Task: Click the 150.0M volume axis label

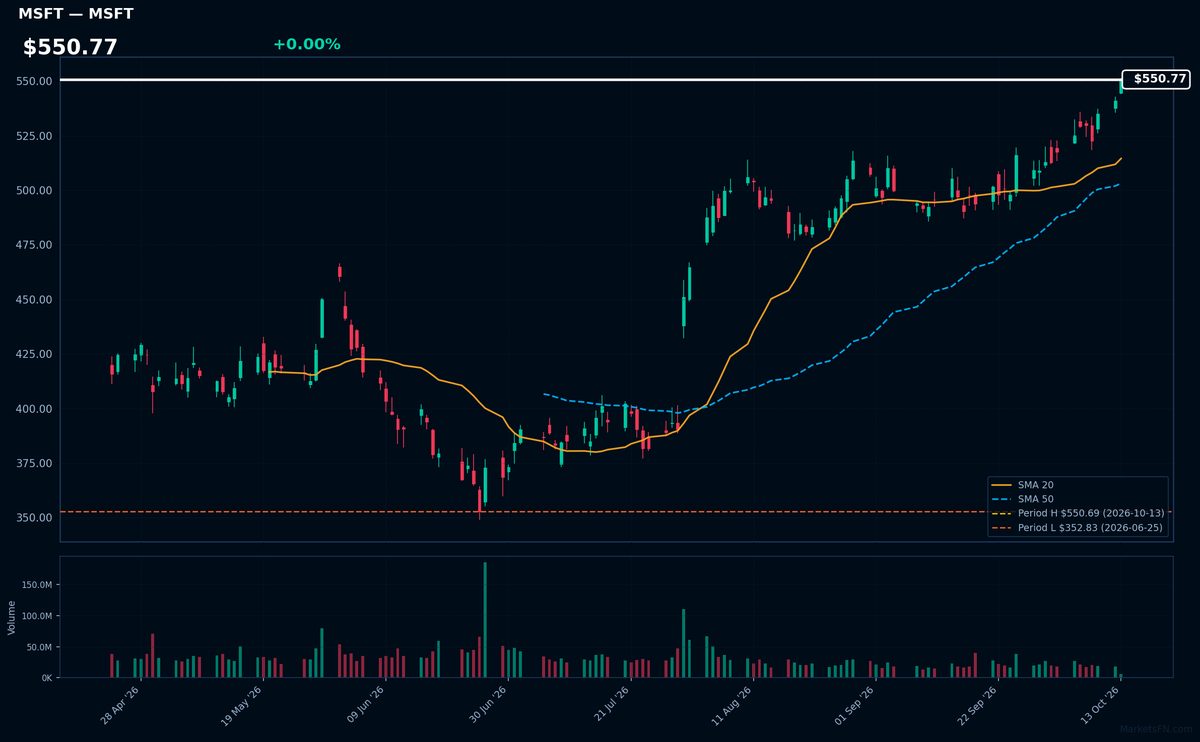Action: coord(37,584)
